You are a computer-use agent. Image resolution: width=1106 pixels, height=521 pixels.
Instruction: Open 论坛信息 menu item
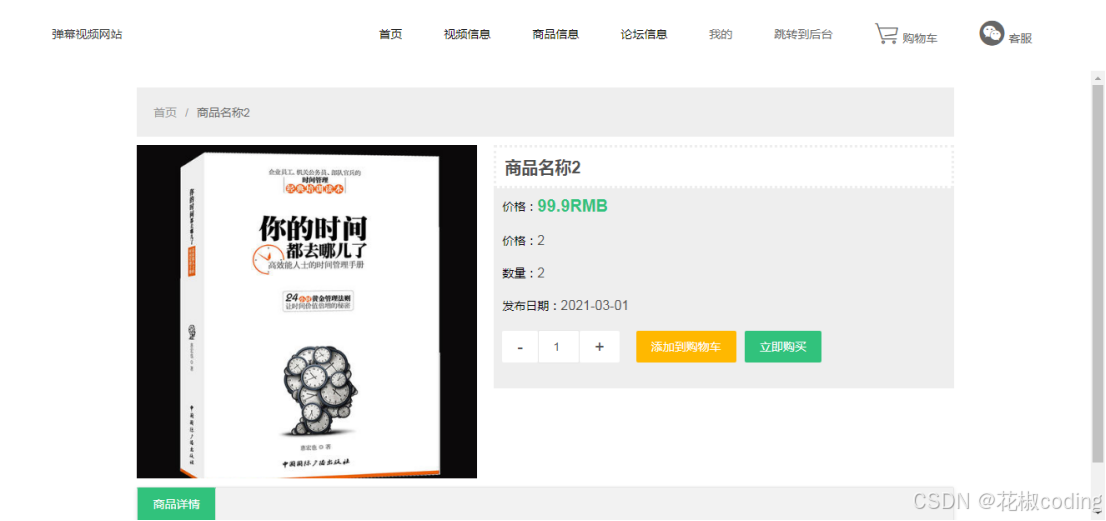[644, 34]
